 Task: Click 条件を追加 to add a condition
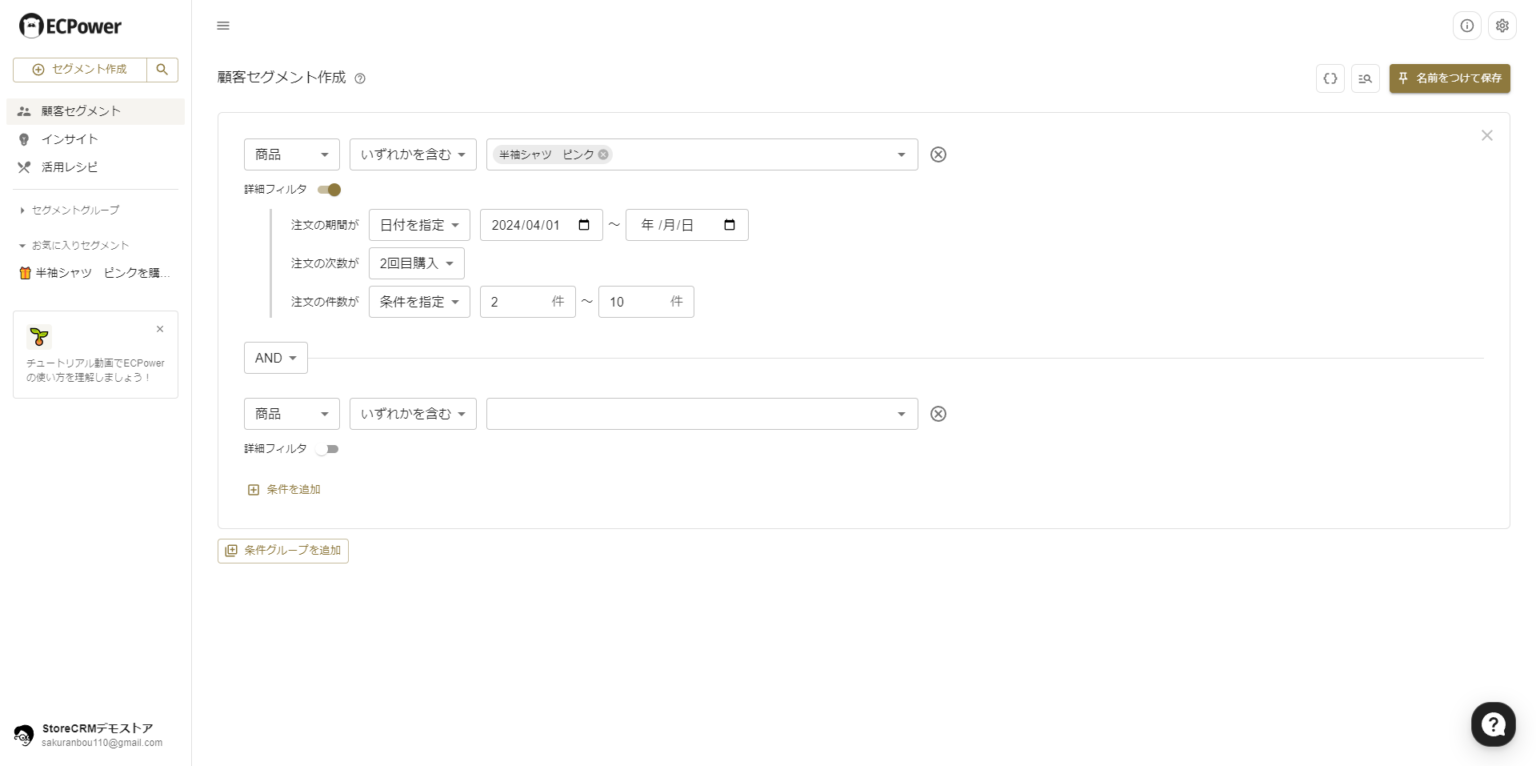point(285,489)
